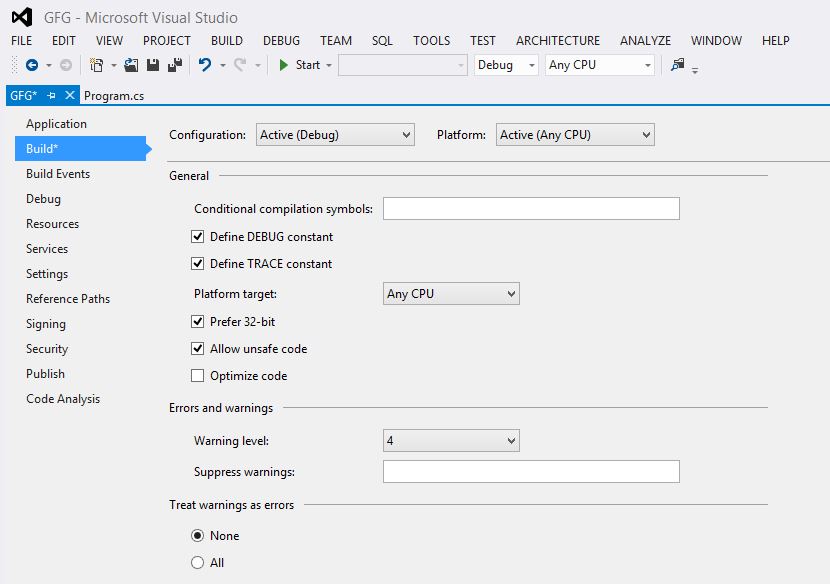Open the FILE menu
830x584 pixels.
pyautogui.click(x=22, y=41)
